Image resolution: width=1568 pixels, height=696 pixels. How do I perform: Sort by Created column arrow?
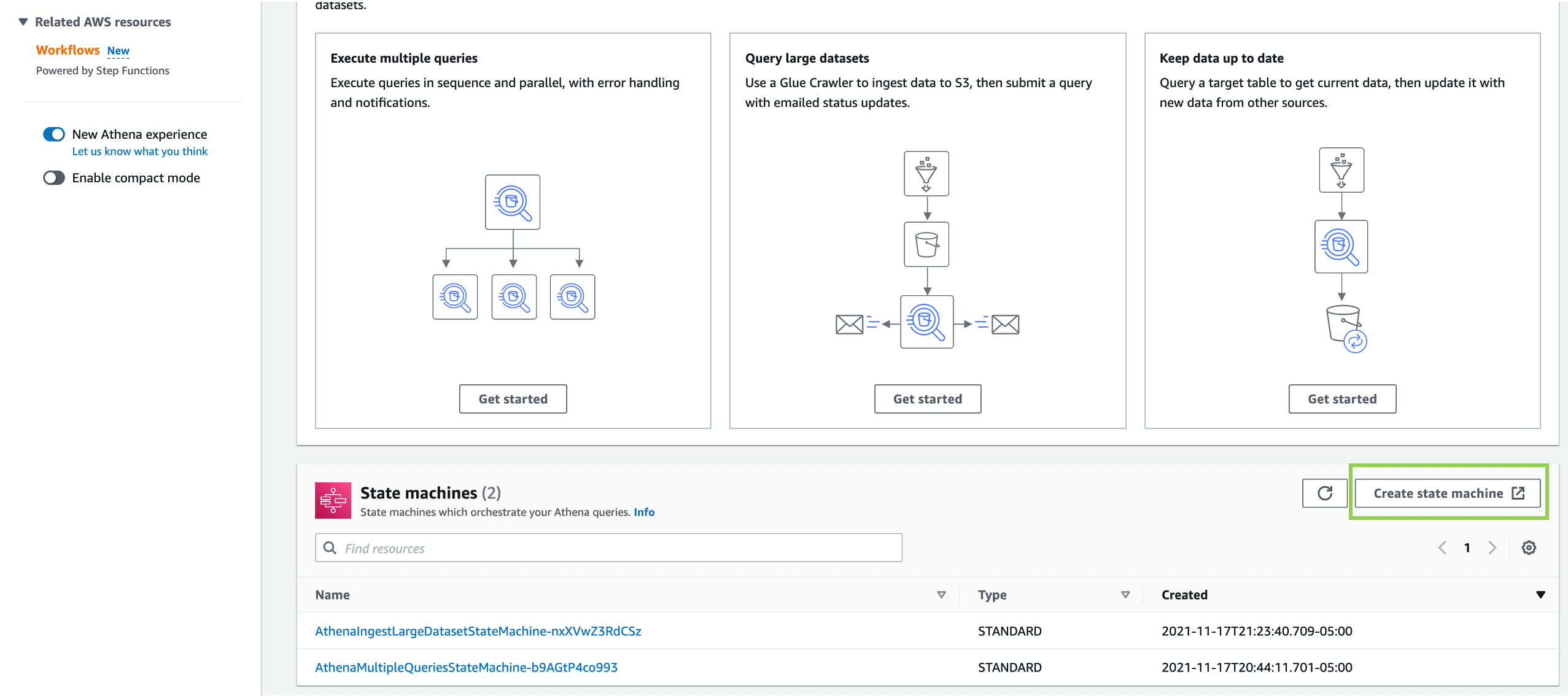1540,595
